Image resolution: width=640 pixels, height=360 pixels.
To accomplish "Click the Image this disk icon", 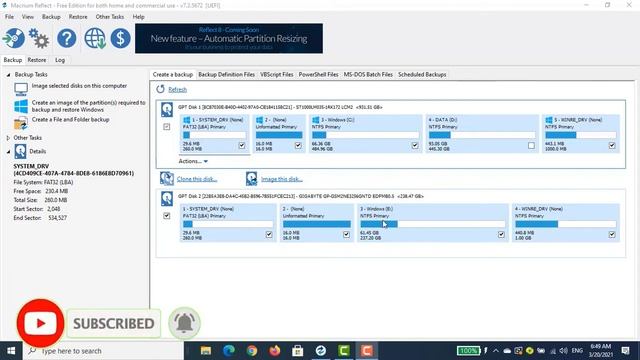I will (x=251, y=179).
